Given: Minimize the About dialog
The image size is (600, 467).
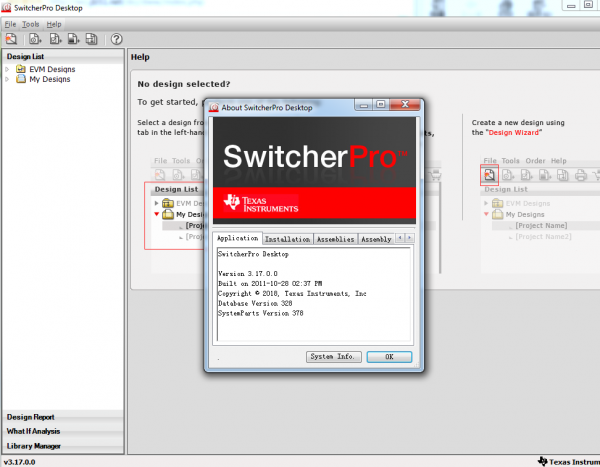Looking at the screenshot, I should tap(364, 105).
